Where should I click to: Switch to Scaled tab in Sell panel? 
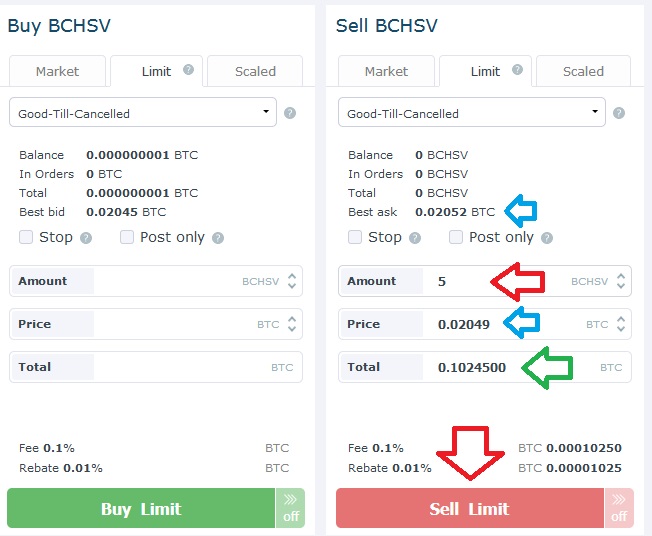pyautogui.click(x=583, y=71)
